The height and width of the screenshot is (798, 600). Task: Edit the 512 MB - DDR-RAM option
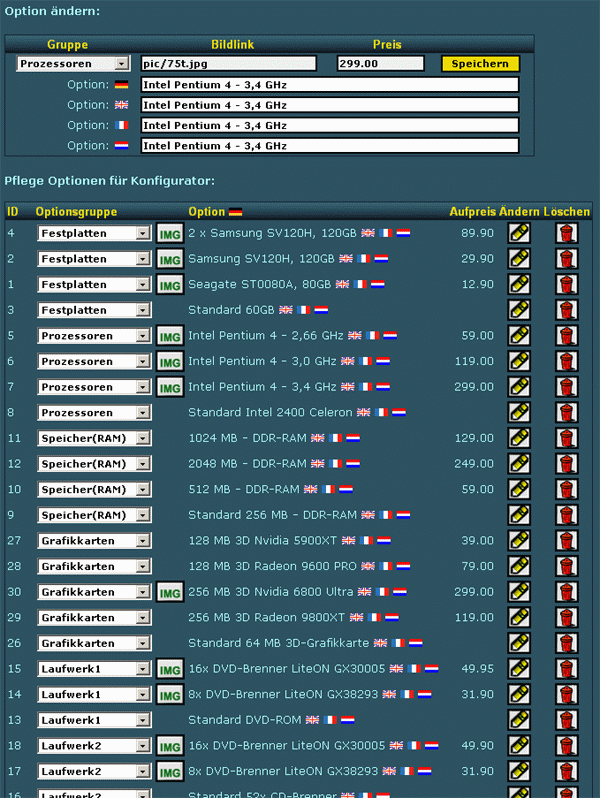pyautogui.click(x=519, y=489)
